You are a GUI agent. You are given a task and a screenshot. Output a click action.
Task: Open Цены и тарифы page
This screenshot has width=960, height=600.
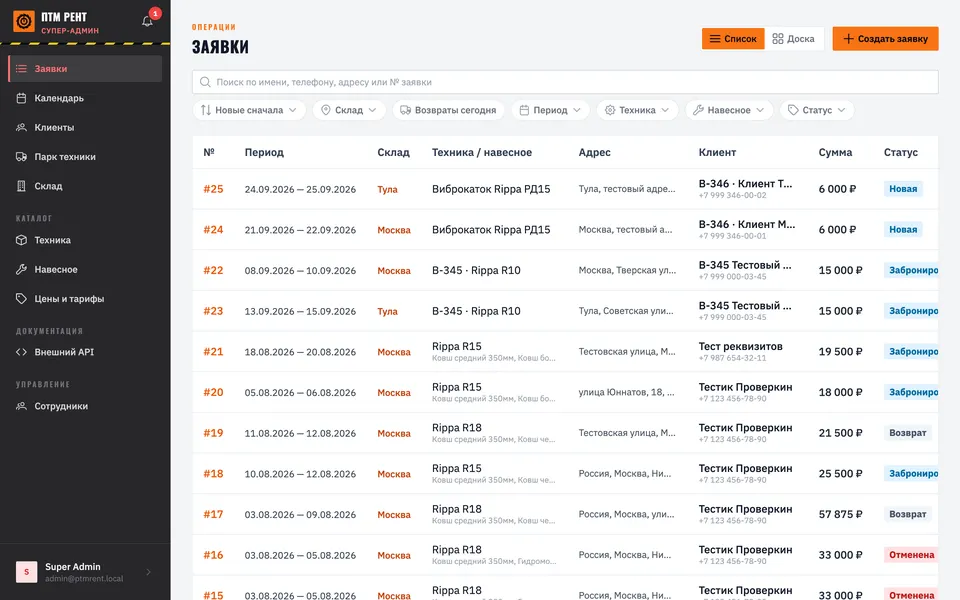coord(85,299)
